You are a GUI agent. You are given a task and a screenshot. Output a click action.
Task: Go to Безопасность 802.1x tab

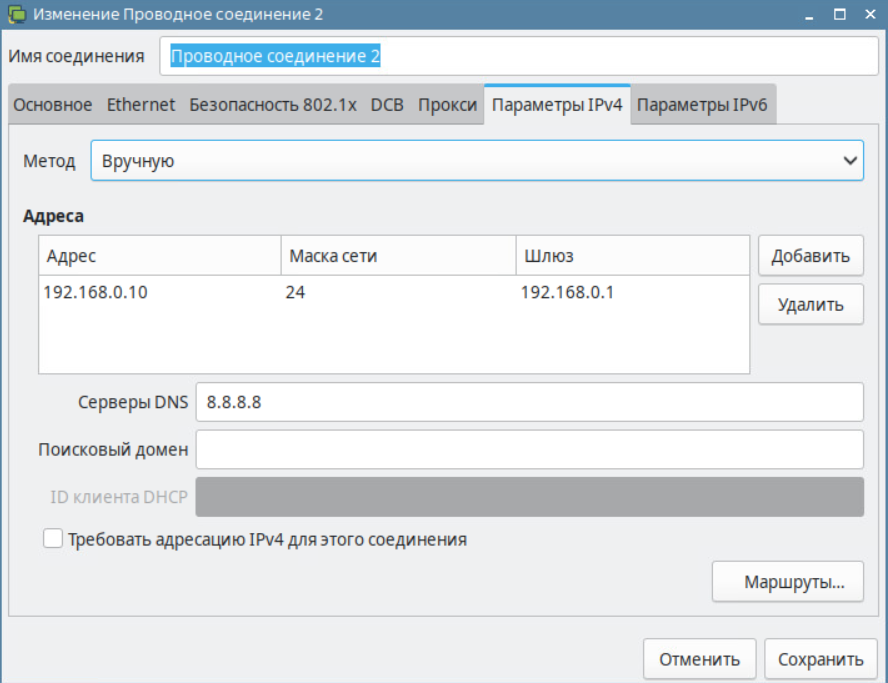click(x=273, y=105)
